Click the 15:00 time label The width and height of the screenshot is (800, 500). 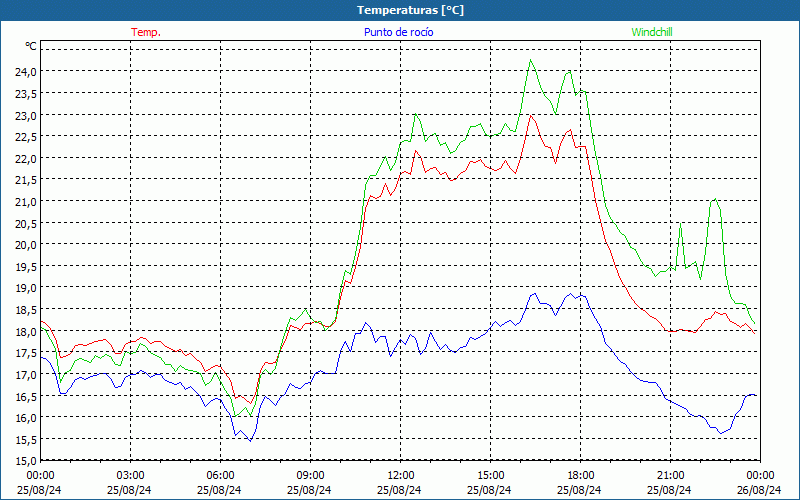490,476
